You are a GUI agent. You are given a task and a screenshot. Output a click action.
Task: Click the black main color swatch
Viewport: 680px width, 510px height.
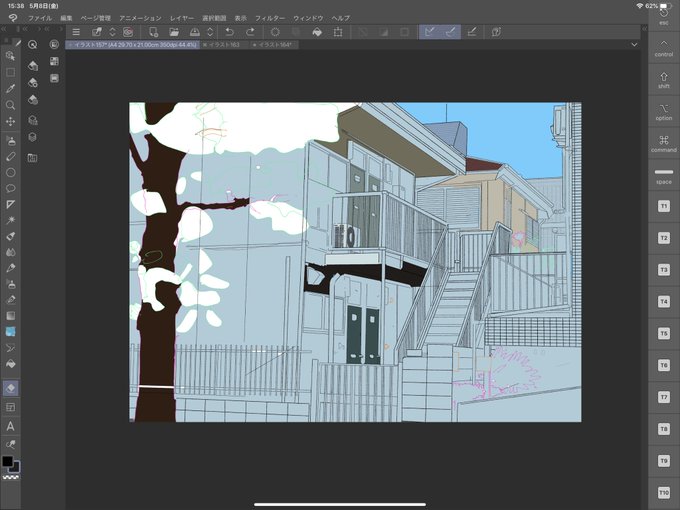tap(7, 461)
